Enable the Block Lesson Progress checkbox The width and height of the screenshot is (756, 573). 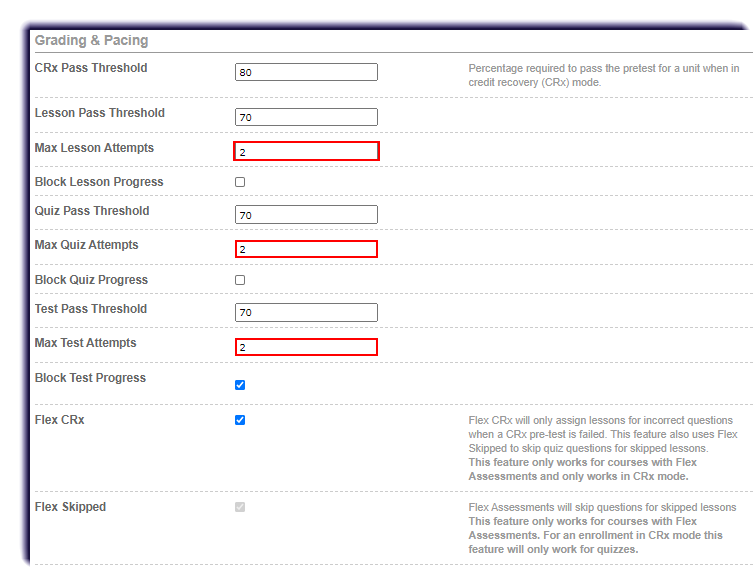[240, 182]
